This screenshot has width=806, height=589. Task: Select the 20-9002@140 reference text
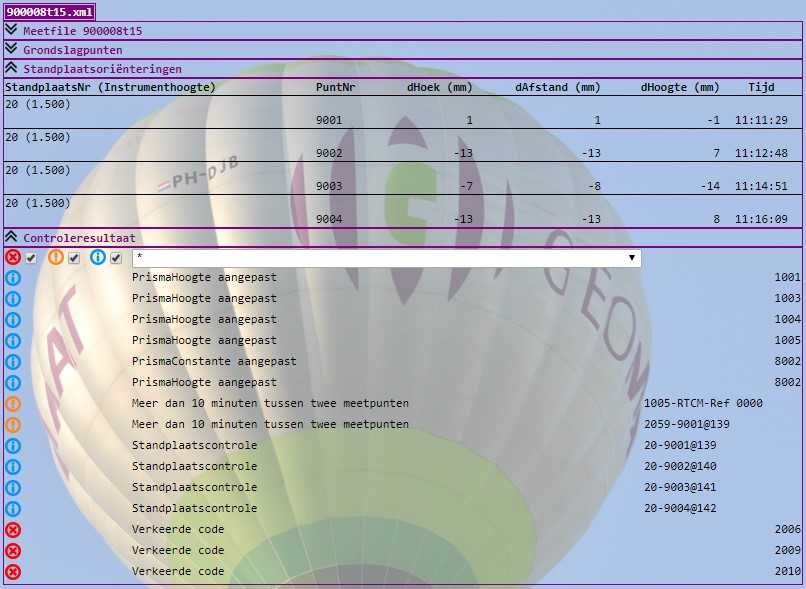(x=680, y=466)
